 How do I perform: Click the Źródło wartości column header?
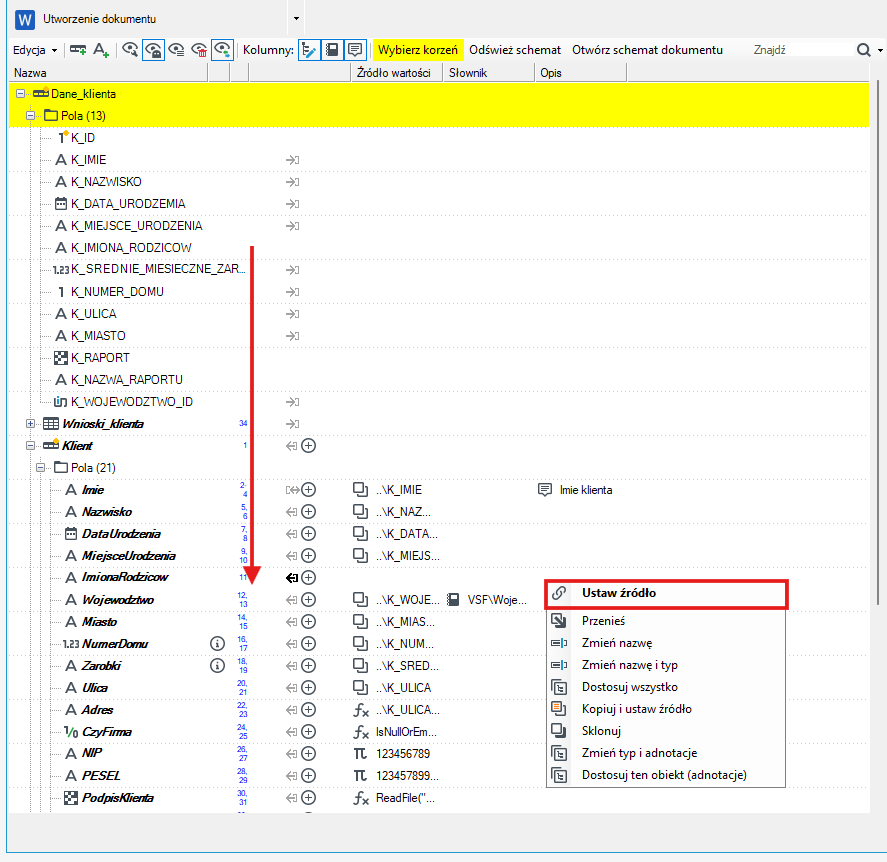pos(397,73)
